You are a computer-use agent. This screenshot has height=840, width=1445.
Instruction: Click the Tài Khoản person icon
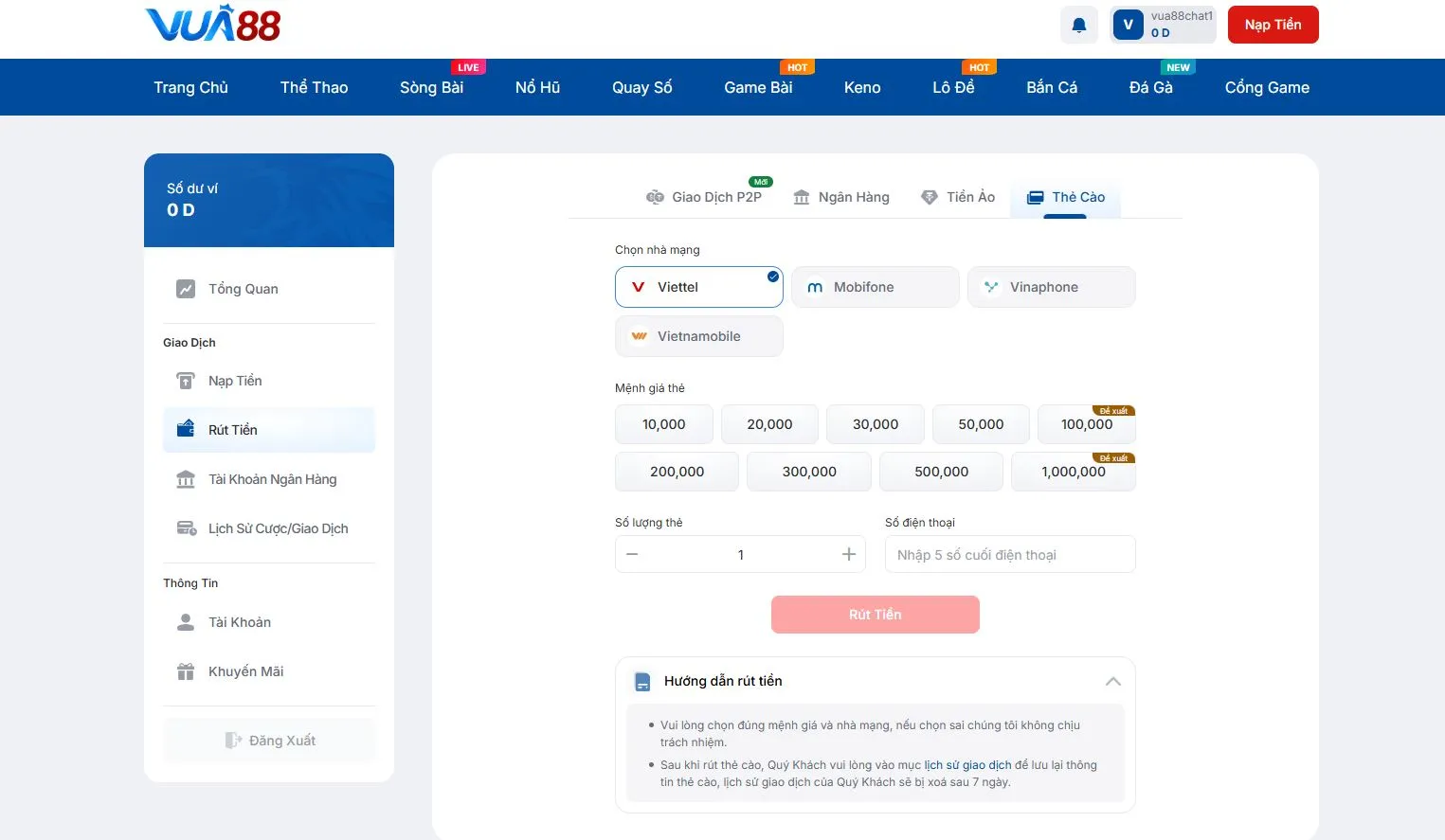pyautogui.click(x=186, y=622)
